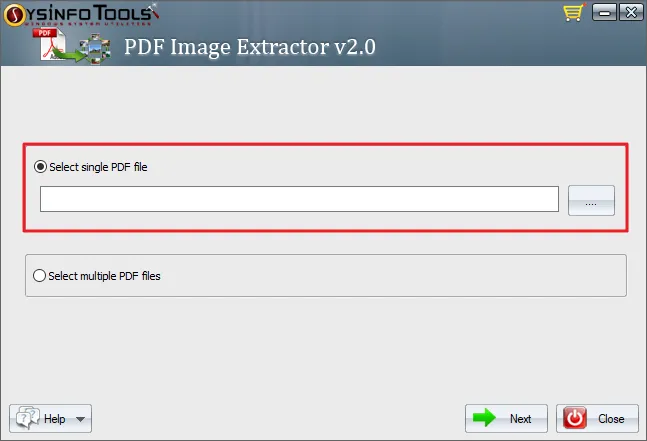Open file browser with the dotted browse button
This screenshot has width=647, height=441.
click(x=591, y=200)
